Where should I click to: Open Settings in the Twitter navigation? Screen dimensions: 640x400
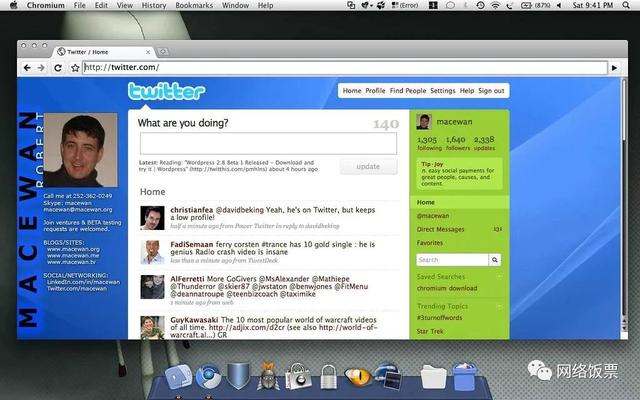tap(442, 91)
